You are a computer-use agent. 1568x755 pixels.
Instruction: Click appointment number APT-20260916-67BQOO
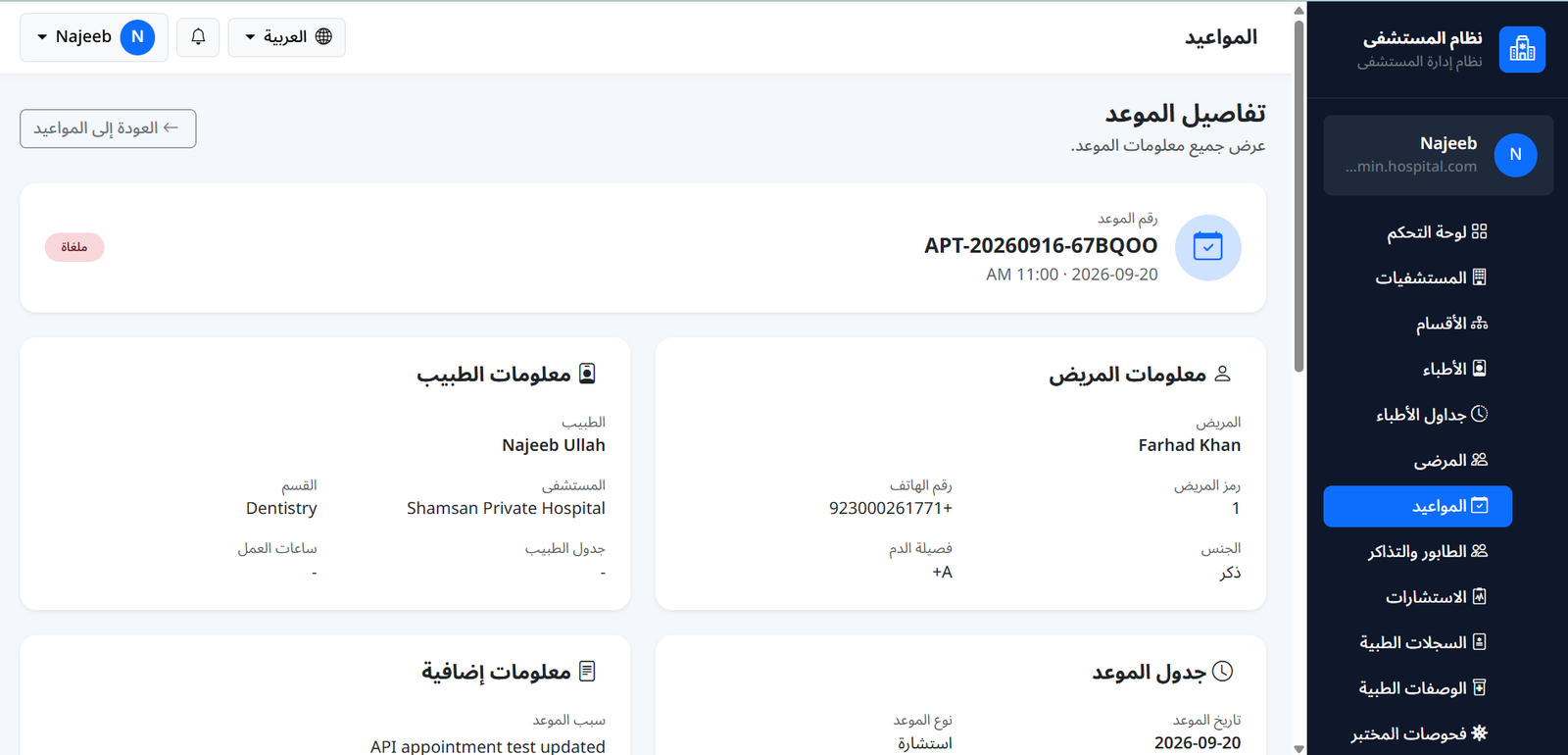1041,245
